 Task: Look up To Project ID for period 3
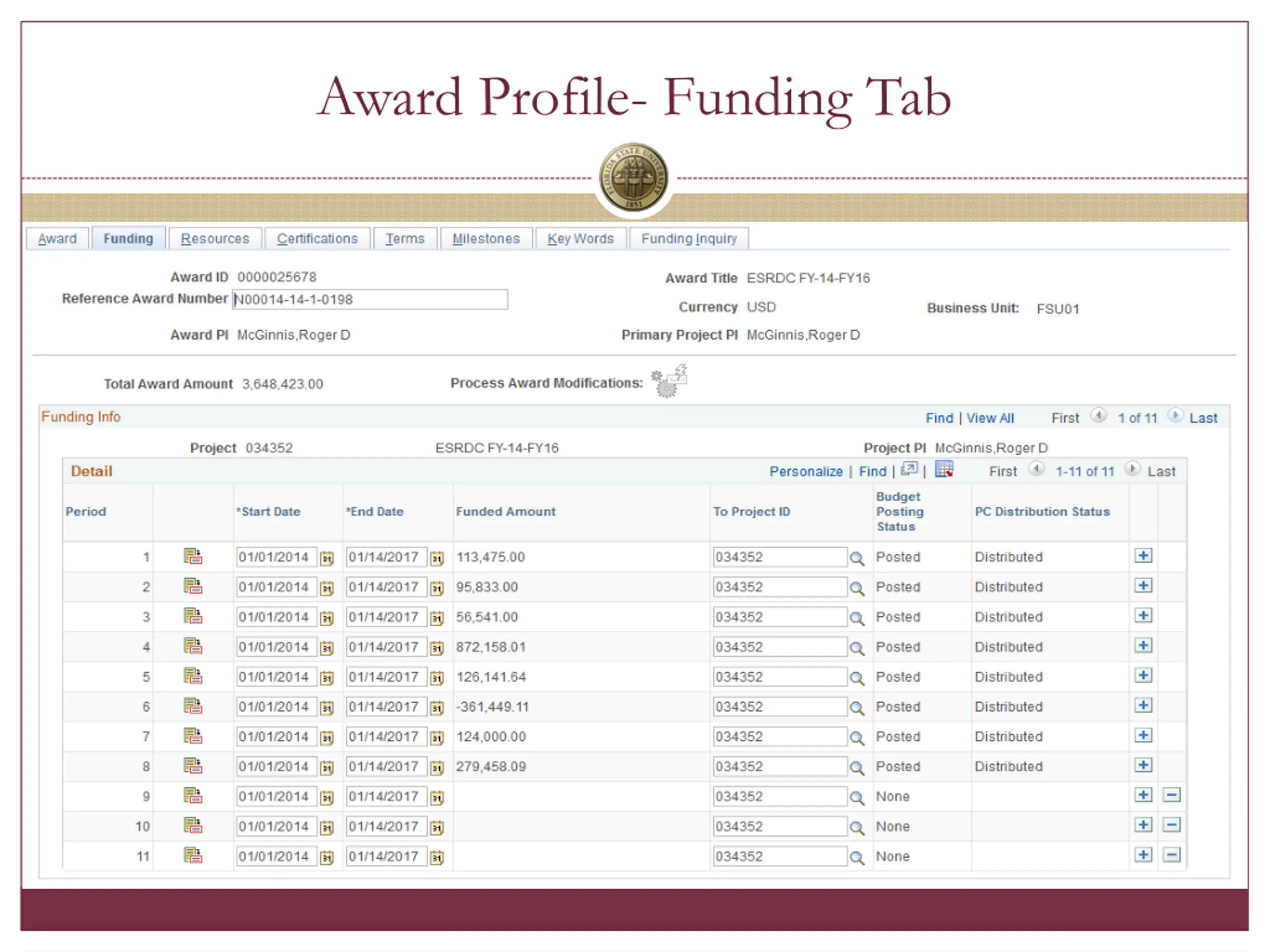(x=857, y=618)
